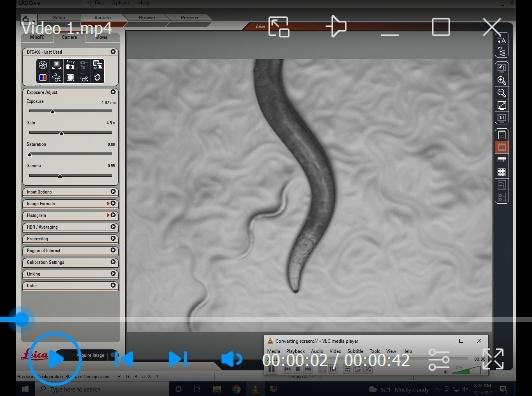Enter full screen with the expand-arrows icon
Screen dimensions: 532x396
[x=493, y=359]
